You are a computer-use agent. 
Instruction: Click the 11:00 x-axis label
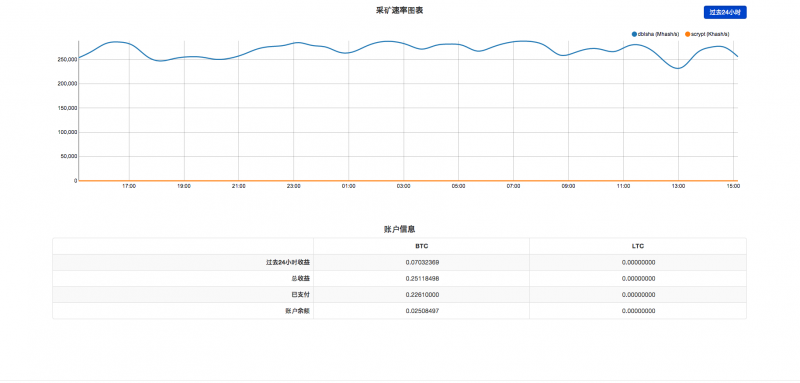(623, 187)
